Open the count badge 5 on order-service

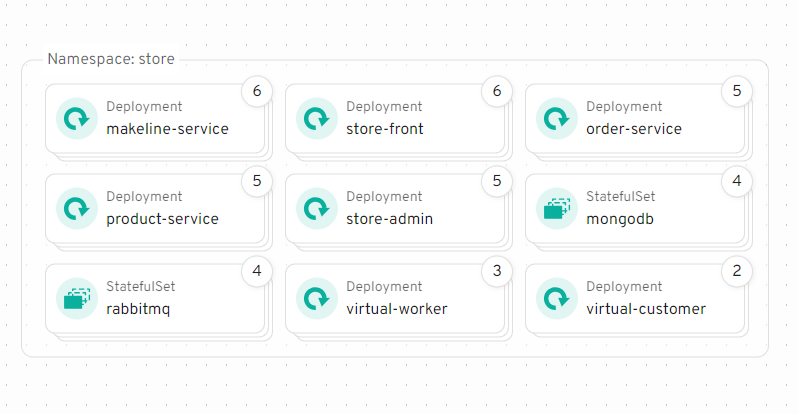pos(737,91)
